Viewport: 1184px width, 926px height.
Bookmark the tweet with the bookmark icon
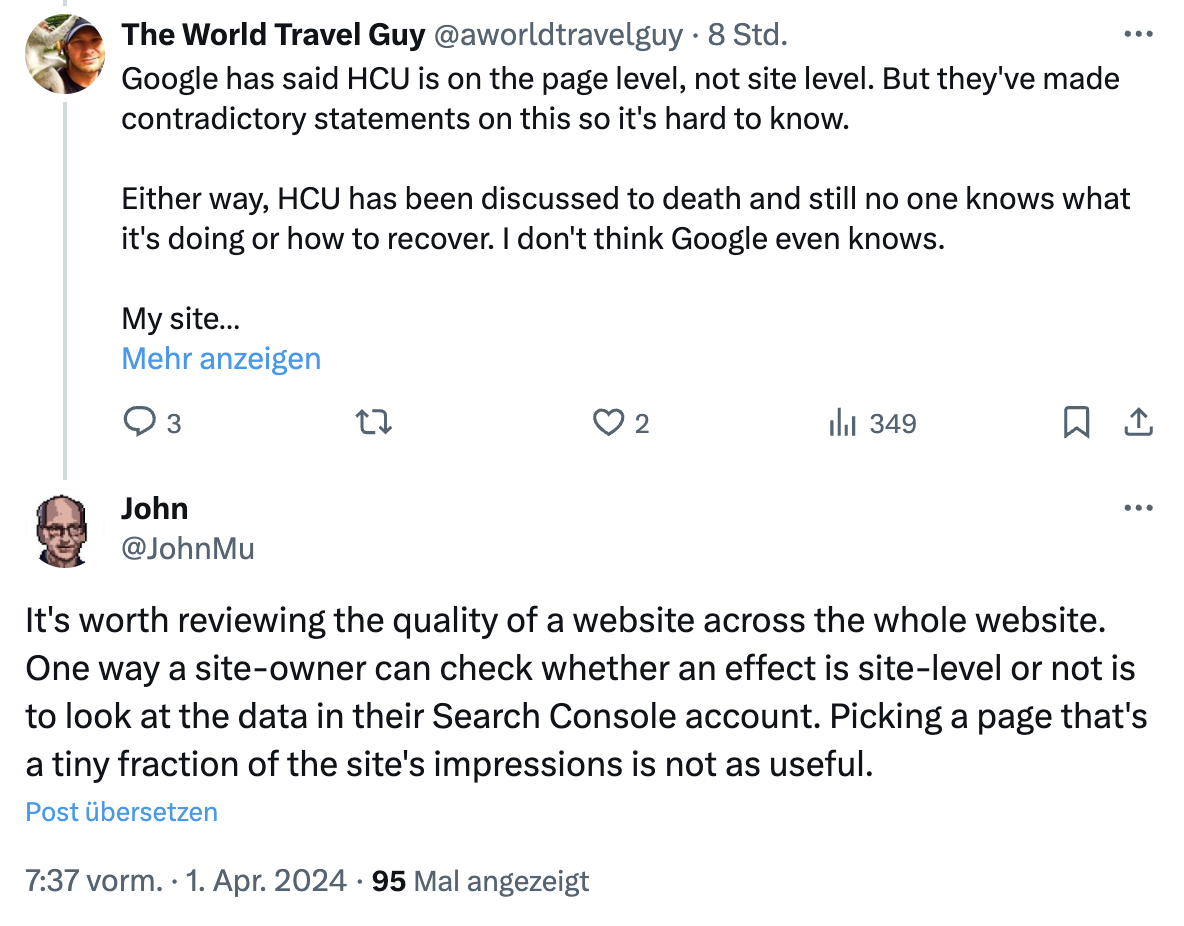pyautogui.click(x=1076, y=423)
